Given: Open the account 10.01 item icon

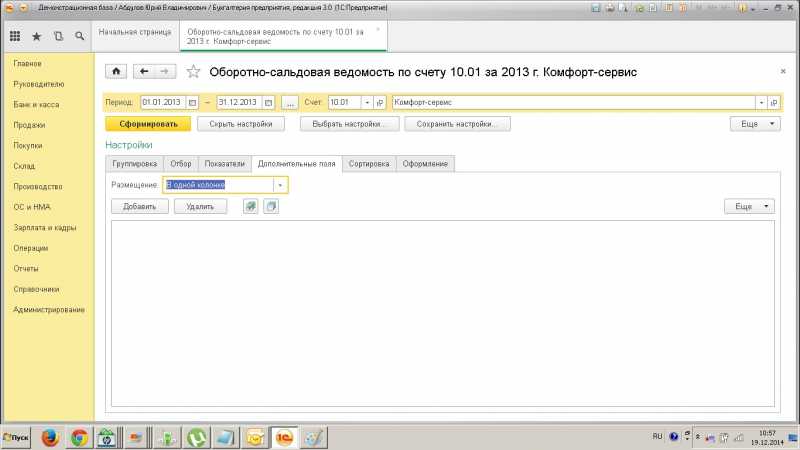Looking at the screenshot, I should (380, 103).
